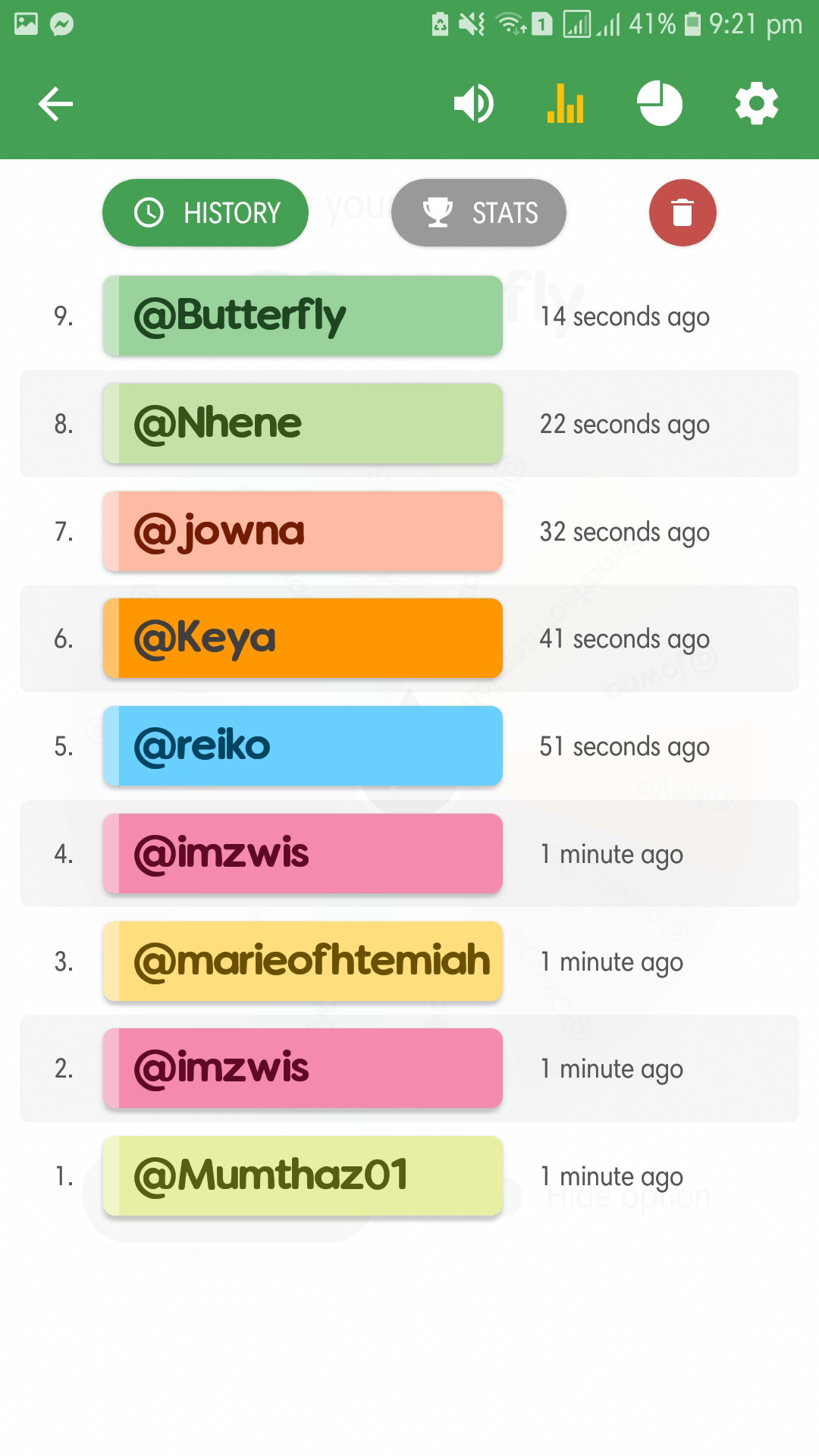Screen dimensions: 819x1456
Task: Choose the orange @Keya entry
Action: coord(303,639)
